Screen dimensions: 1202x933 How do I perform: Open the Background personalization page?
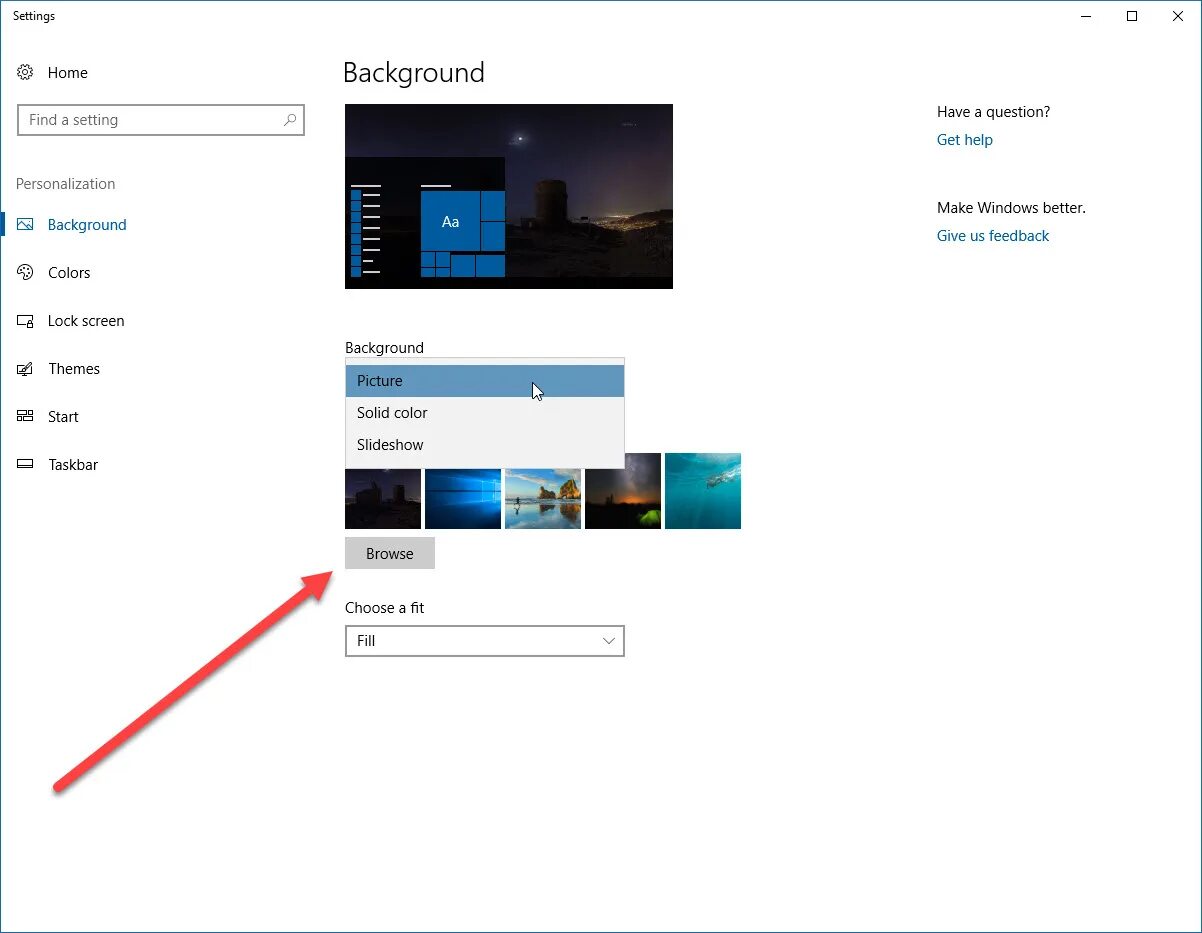pos(87,225)
